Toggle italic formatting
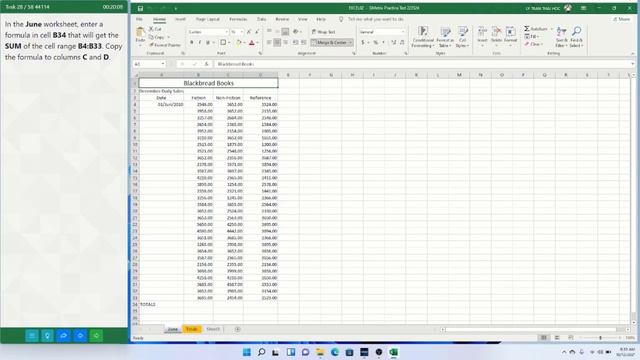Viewport: 640px width, 360px height. (x=200, y=42)
